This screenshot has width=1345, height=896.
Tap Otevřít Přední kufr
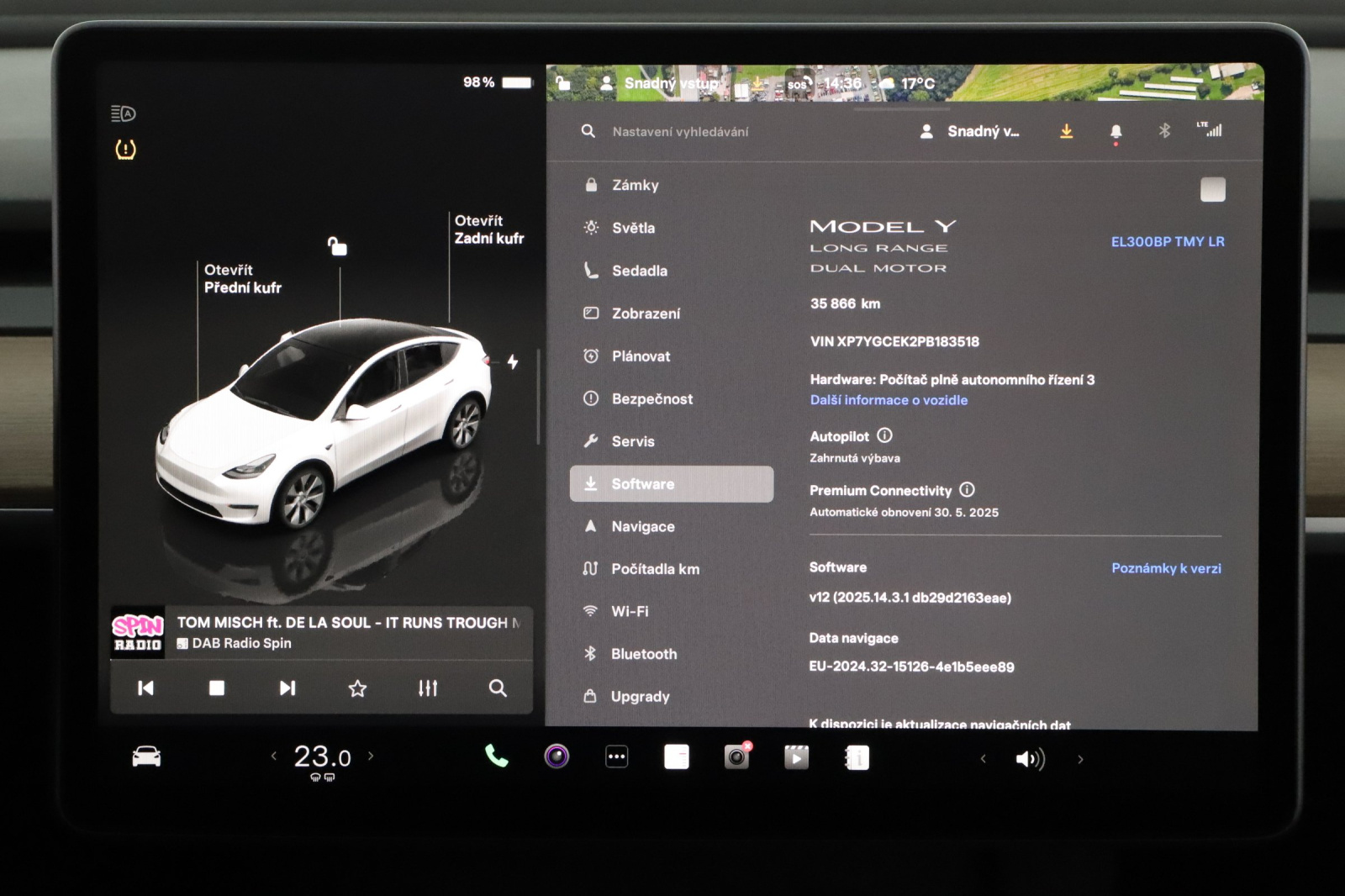[x=242, y=278]
